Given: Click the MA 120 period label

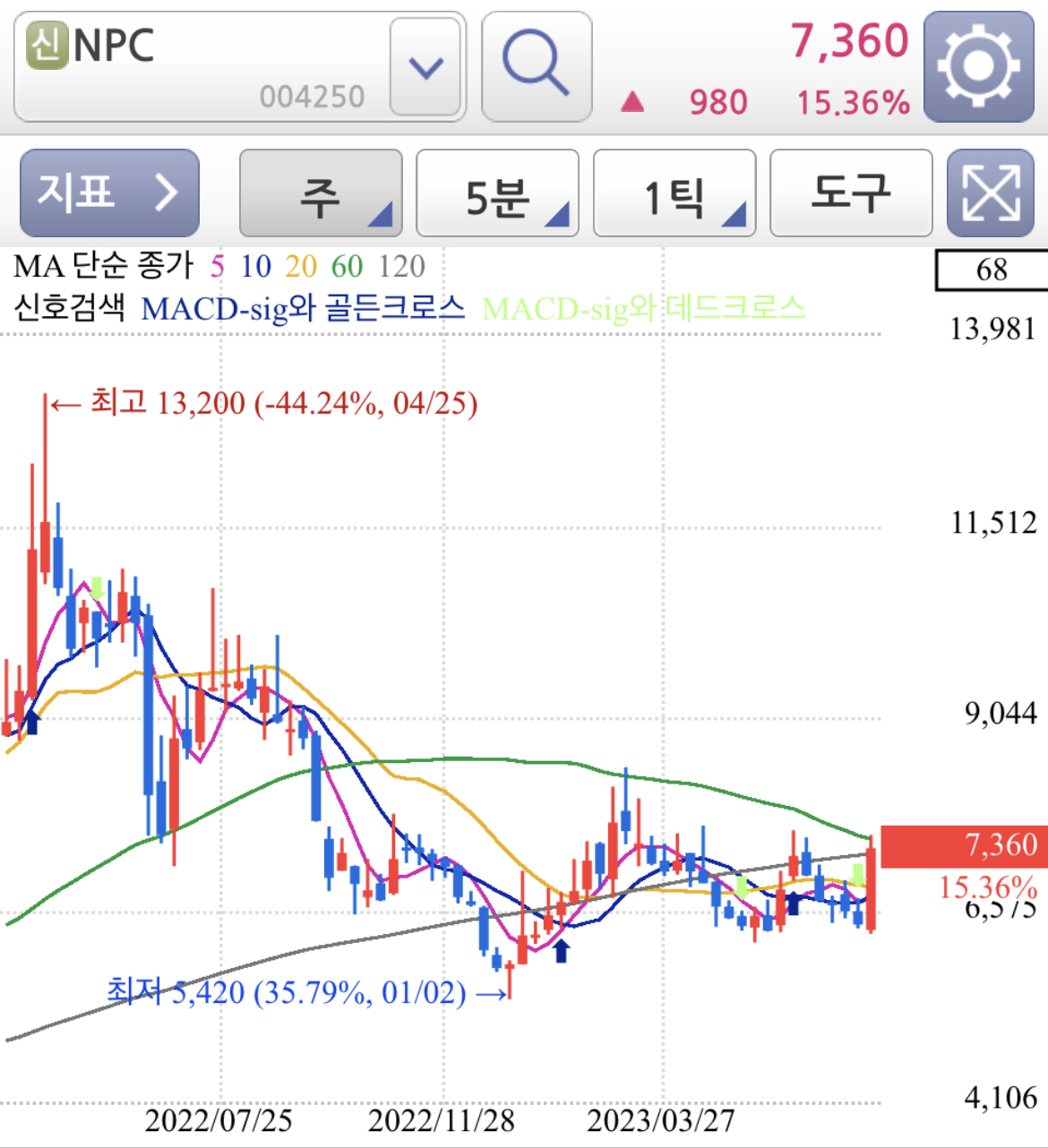Looking at the screenshot, I should point(401,266).
